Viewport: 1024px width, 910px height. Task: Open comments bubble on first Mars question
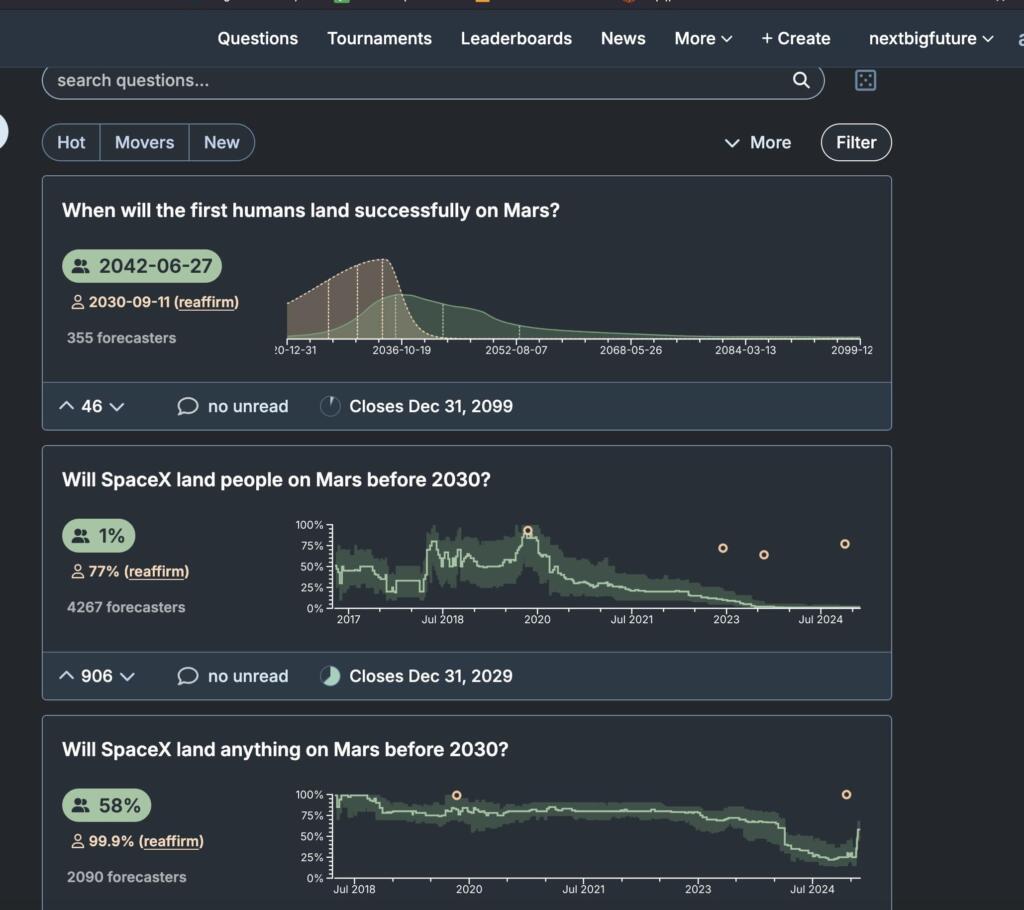187,406
